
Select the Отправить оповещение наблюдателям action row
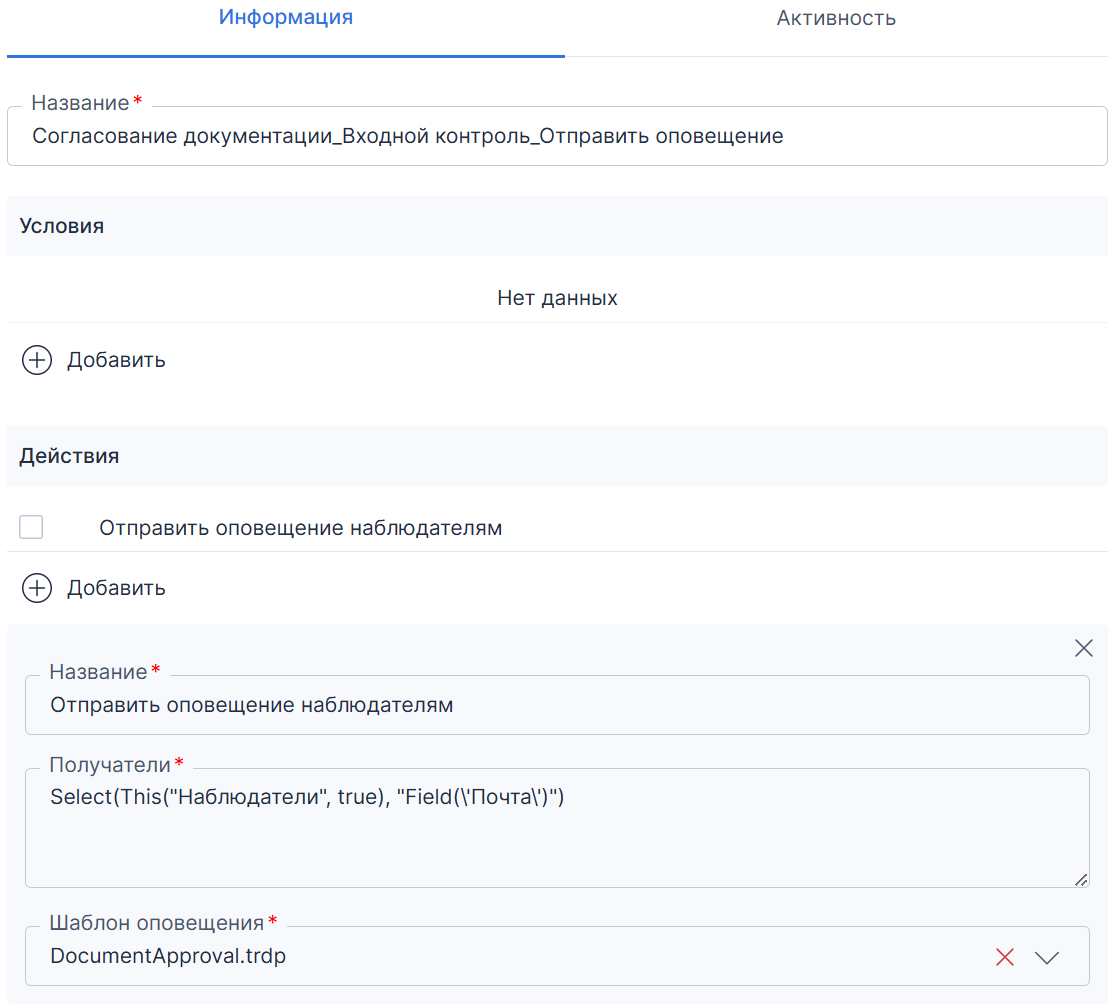point(557,528)
